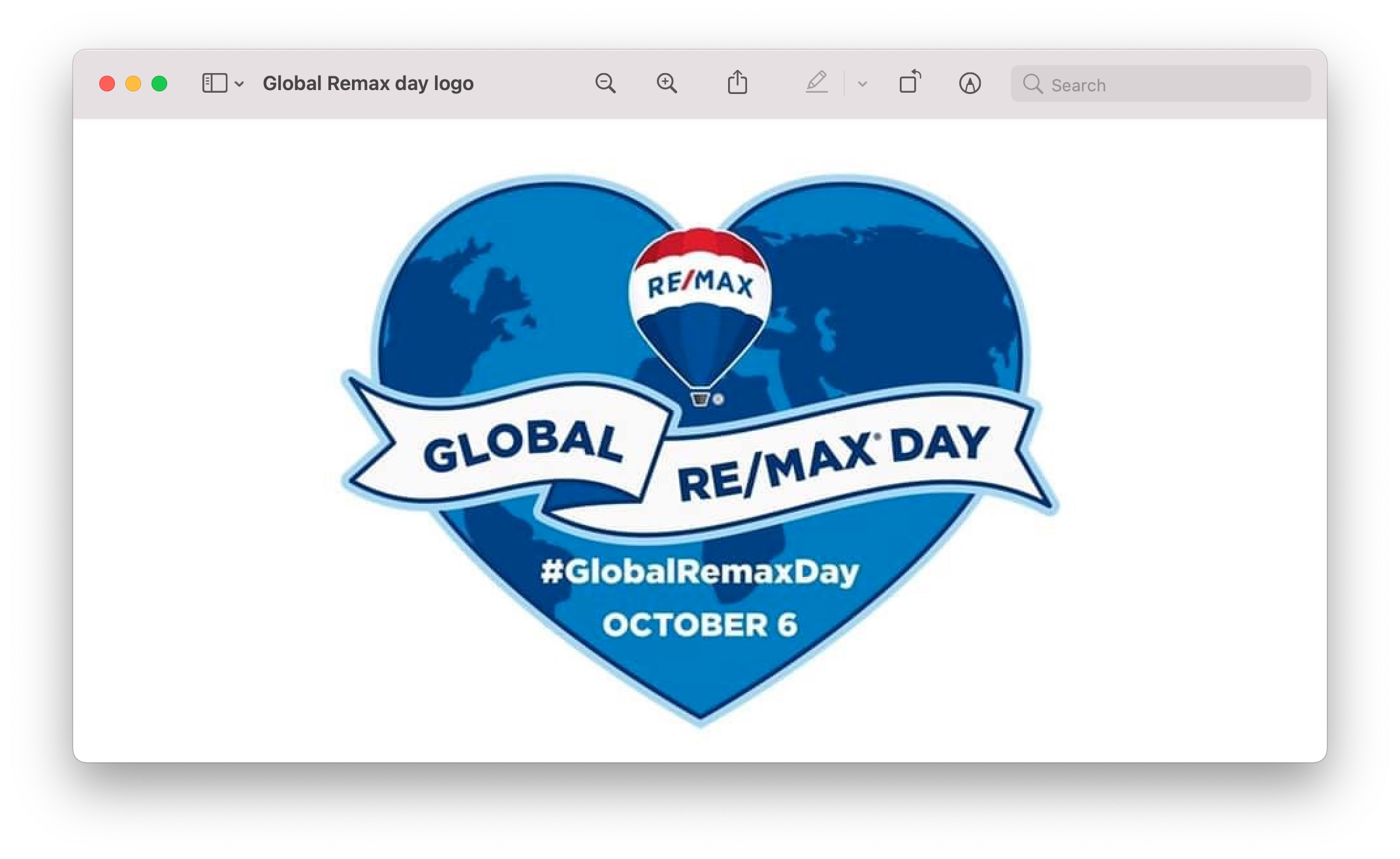
Task: Close the Preview window
Action: point(107,84)
